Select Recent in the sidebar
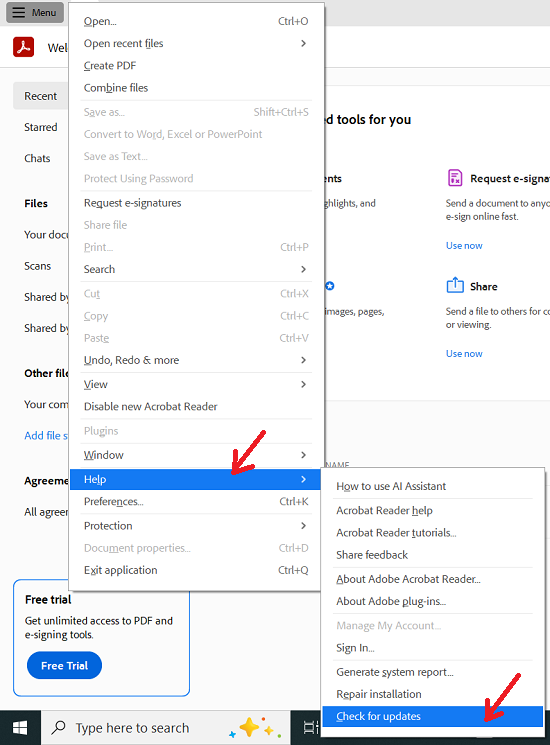The height and width of the screenshot is (745, 550). point(41,96)
